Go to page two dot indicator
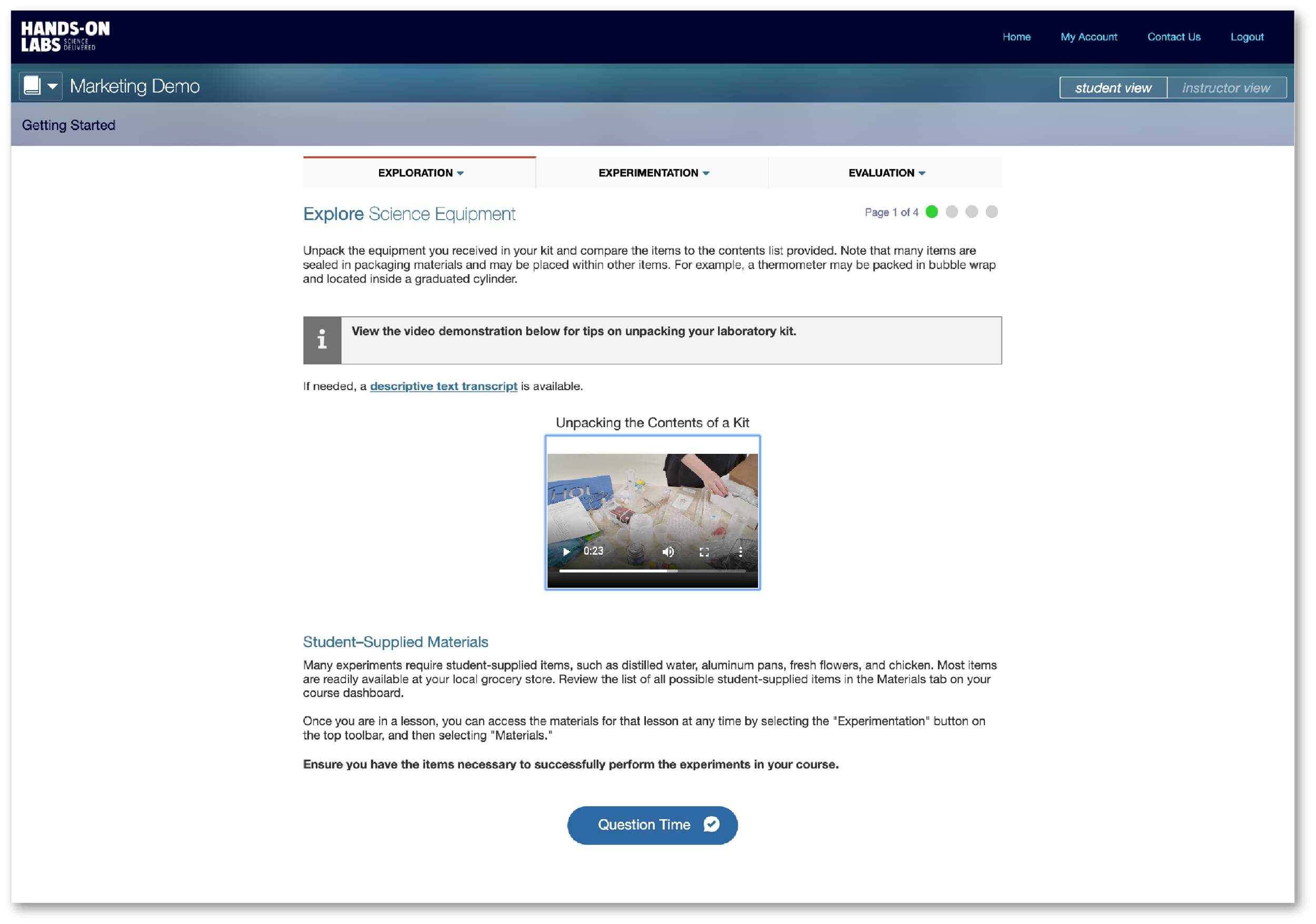 (x=951, y=212)
